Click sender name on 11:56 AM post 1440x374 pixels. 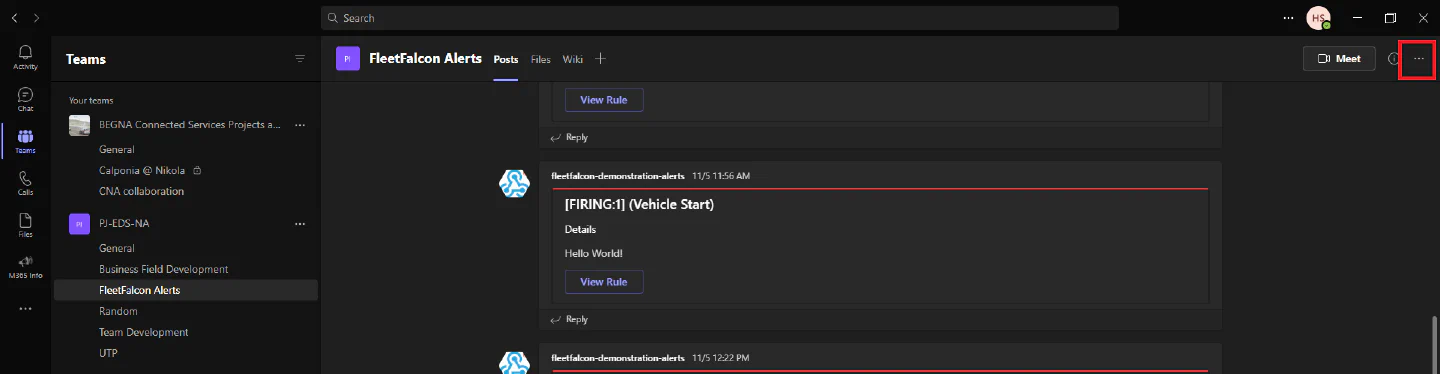(618, 176)
